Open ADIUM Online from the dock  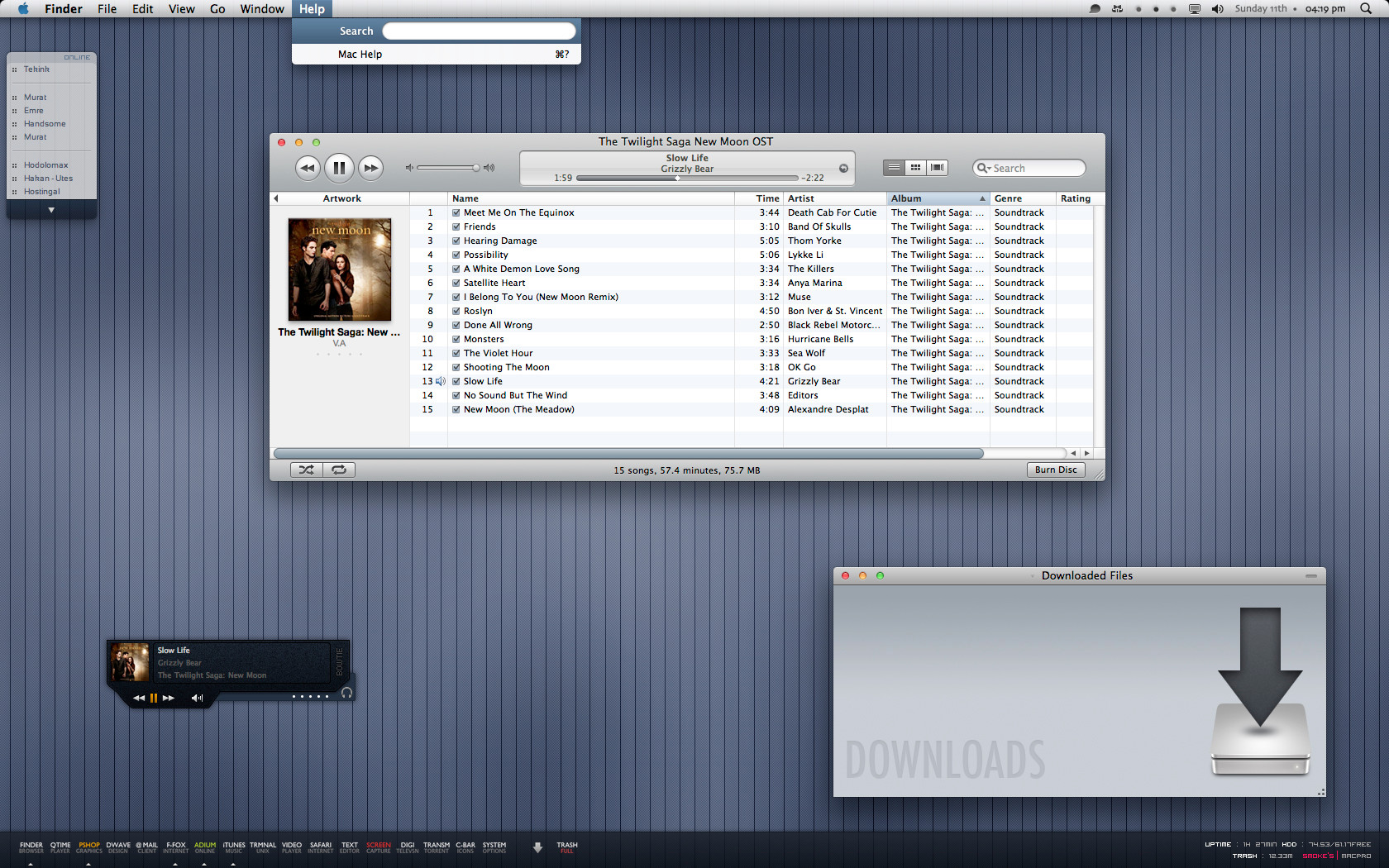click(x=205, y=847)
